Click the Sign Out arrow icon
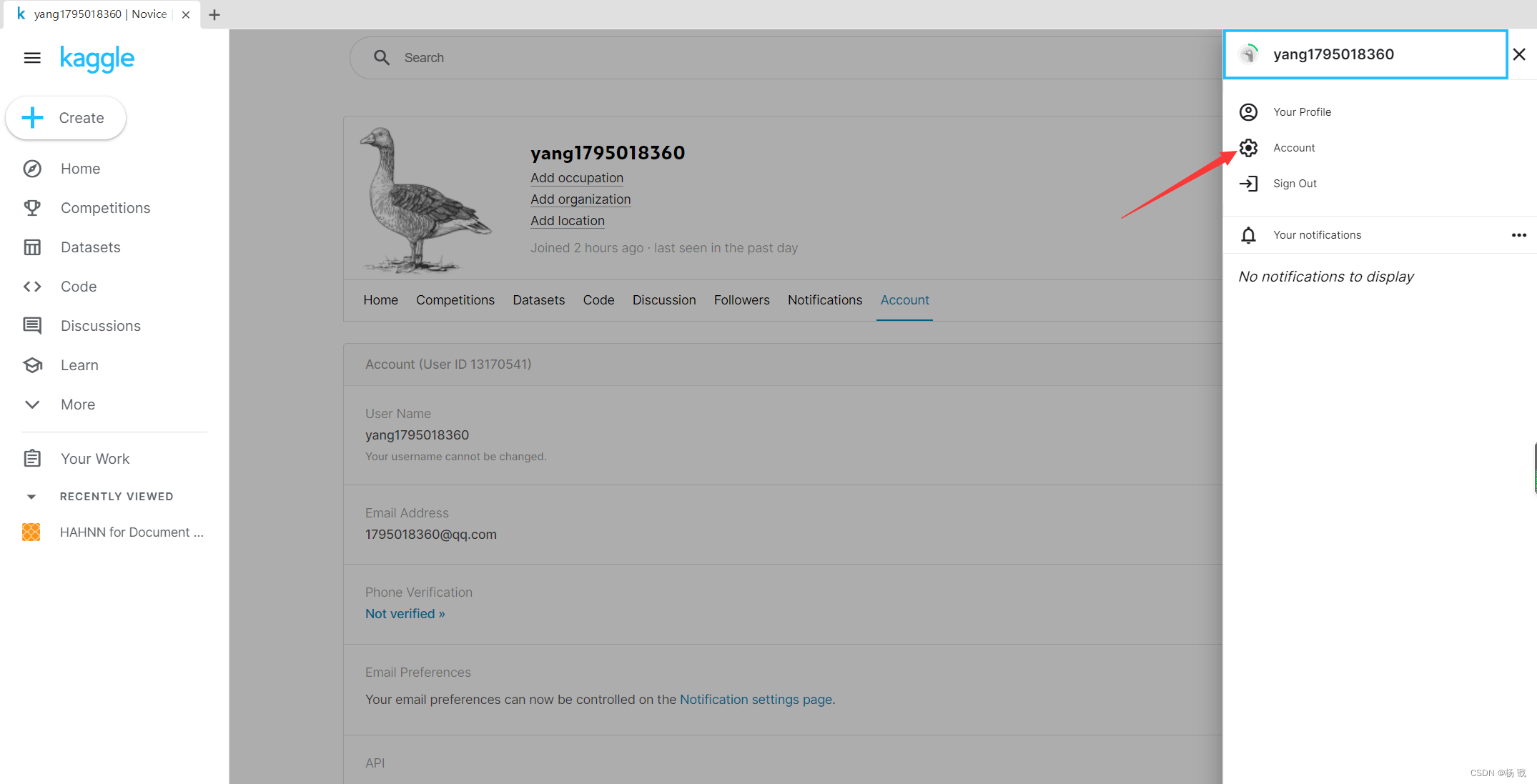The height and width of the screenshot is (784, 1537). click(1248, 184)
